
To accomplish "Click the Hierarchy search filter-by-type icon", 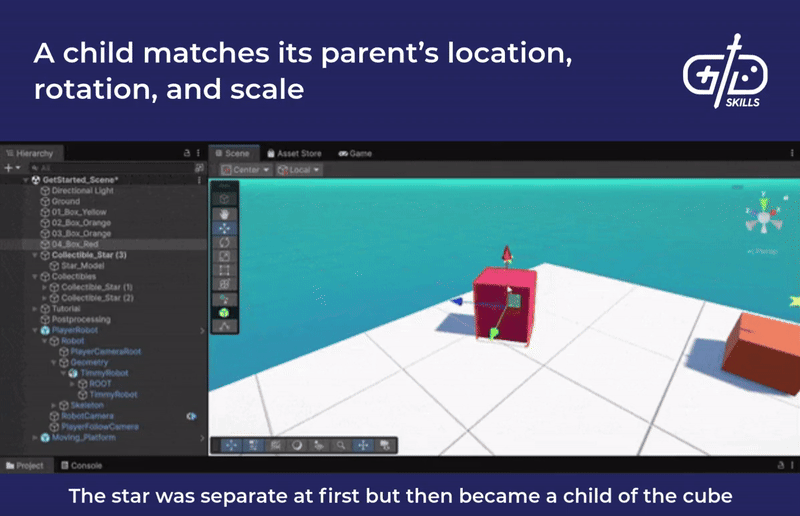I will coord(199,167).
